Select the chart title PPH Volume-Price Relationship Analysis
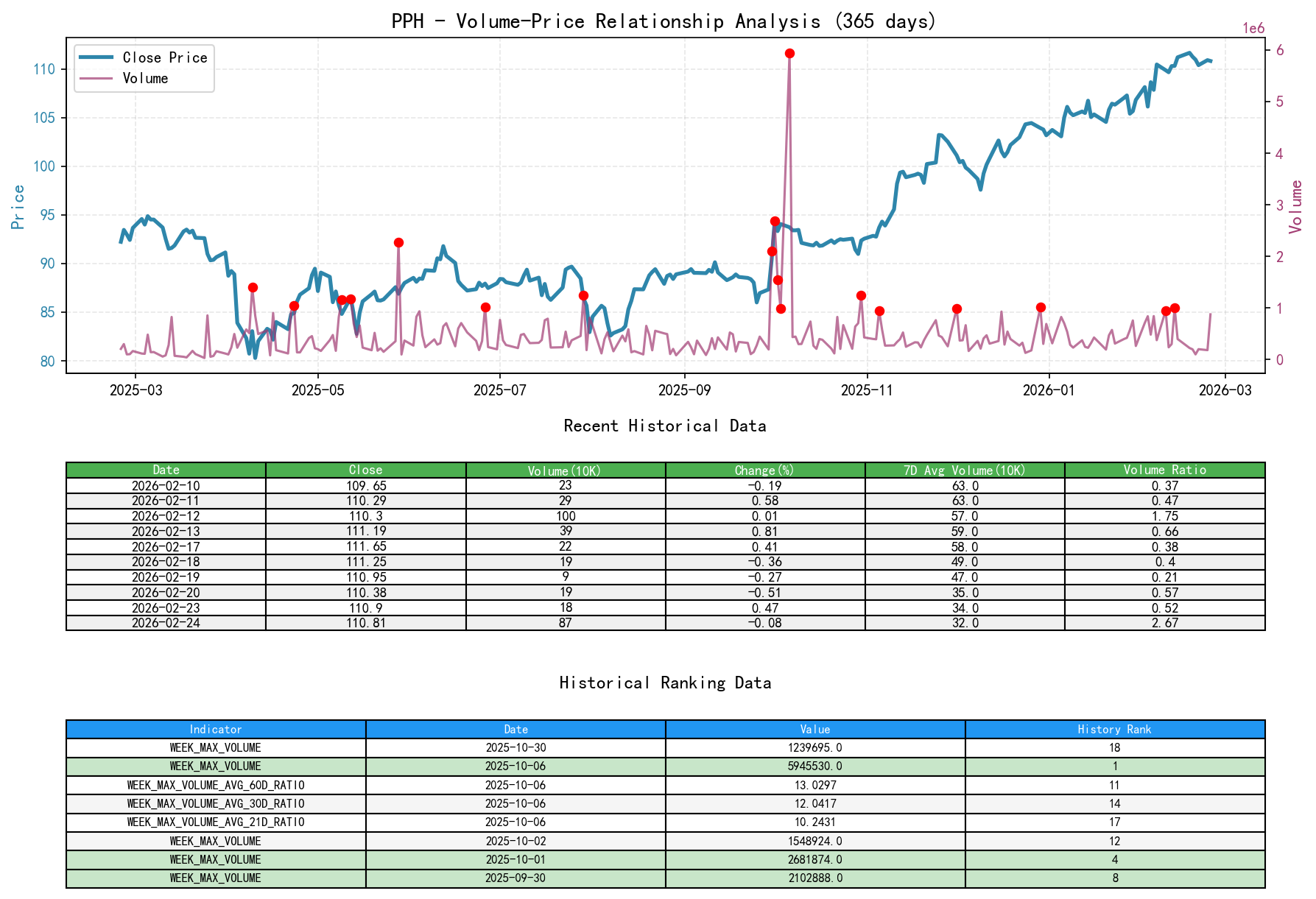 tap(662, 21)
